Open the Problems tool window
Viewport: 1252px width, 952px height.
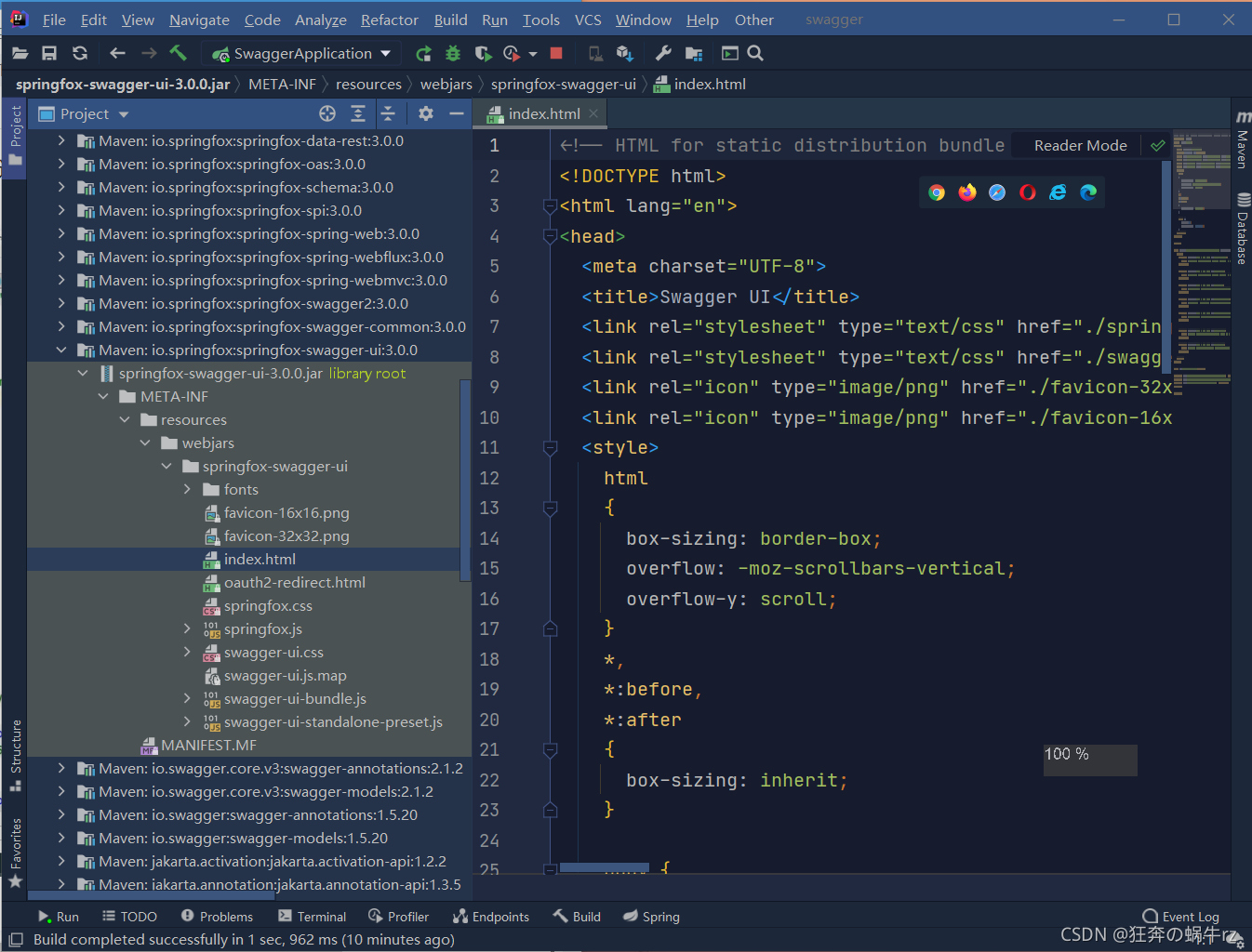tap(217, 917)
